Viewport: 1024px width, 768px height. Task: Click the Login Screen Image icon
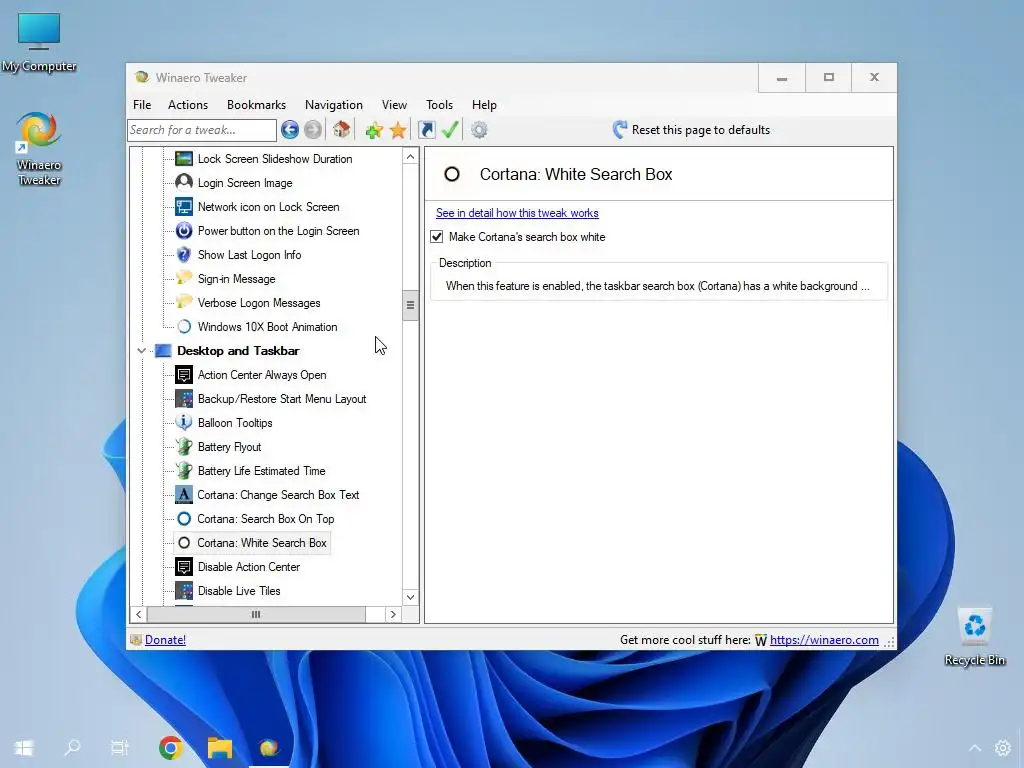pyautogui.click(x=184, y=183)
